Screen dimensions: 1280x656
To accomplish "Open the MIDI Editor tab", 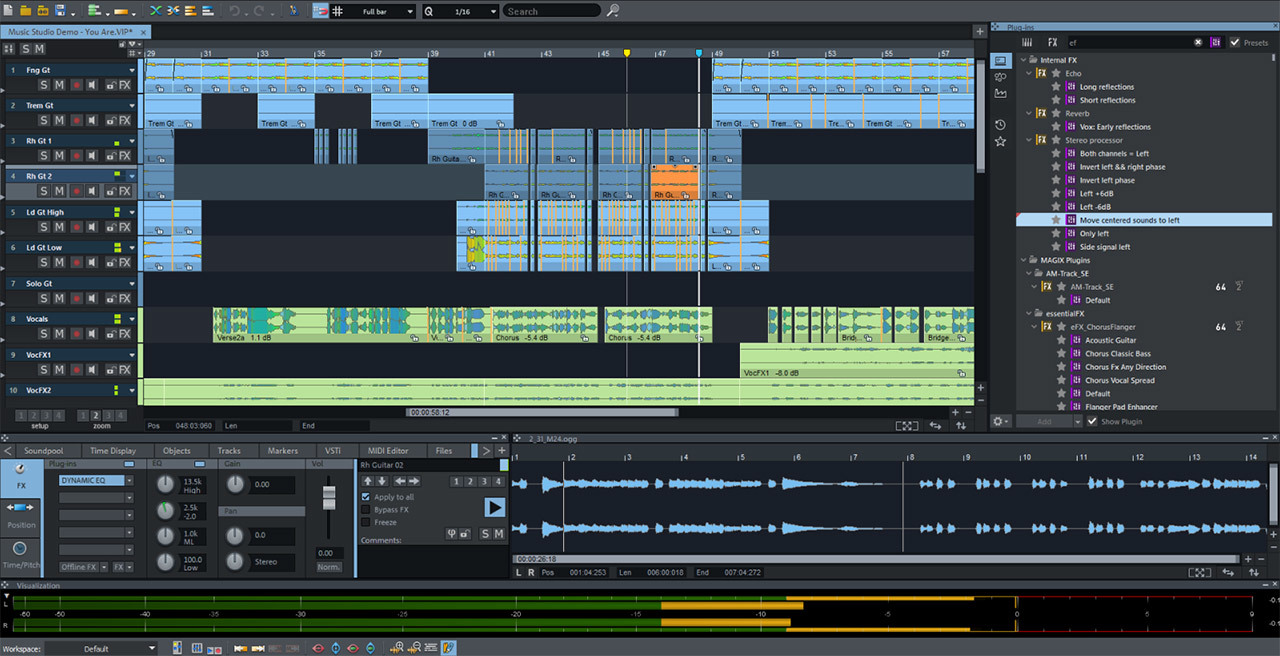I will click(x=388, y=451).
